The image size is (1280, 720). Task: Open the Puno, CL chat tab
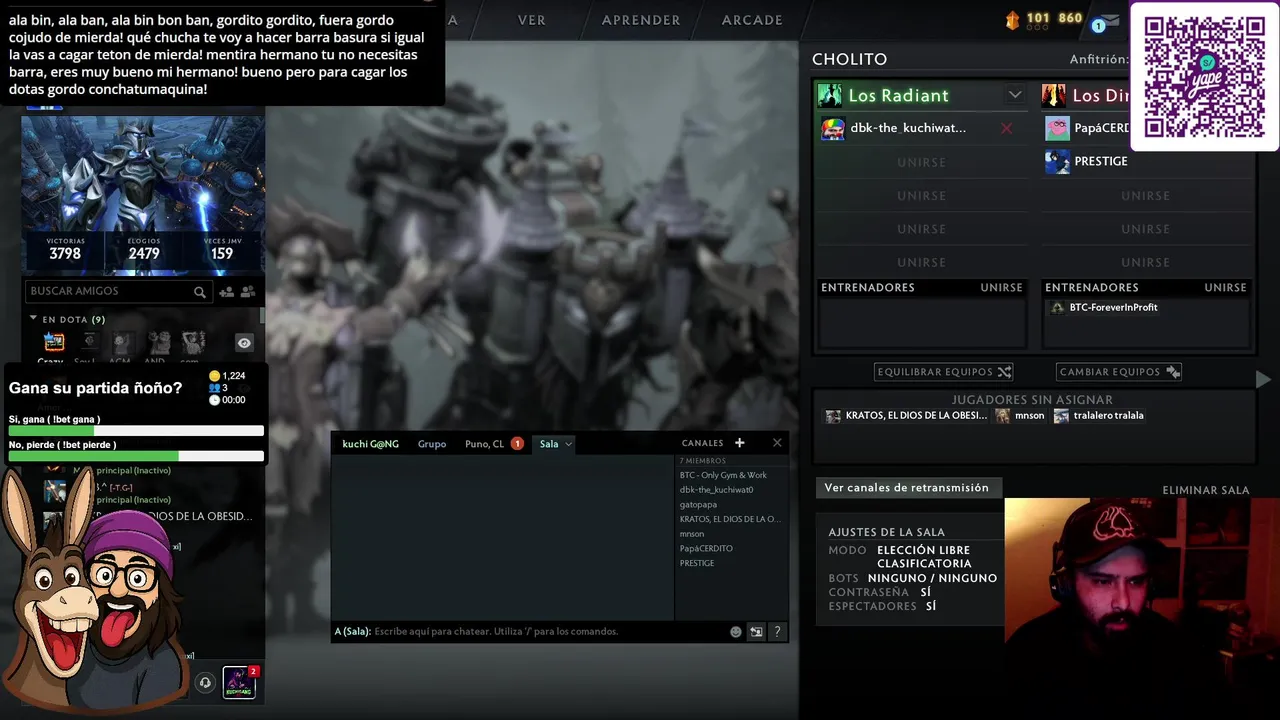485,444
